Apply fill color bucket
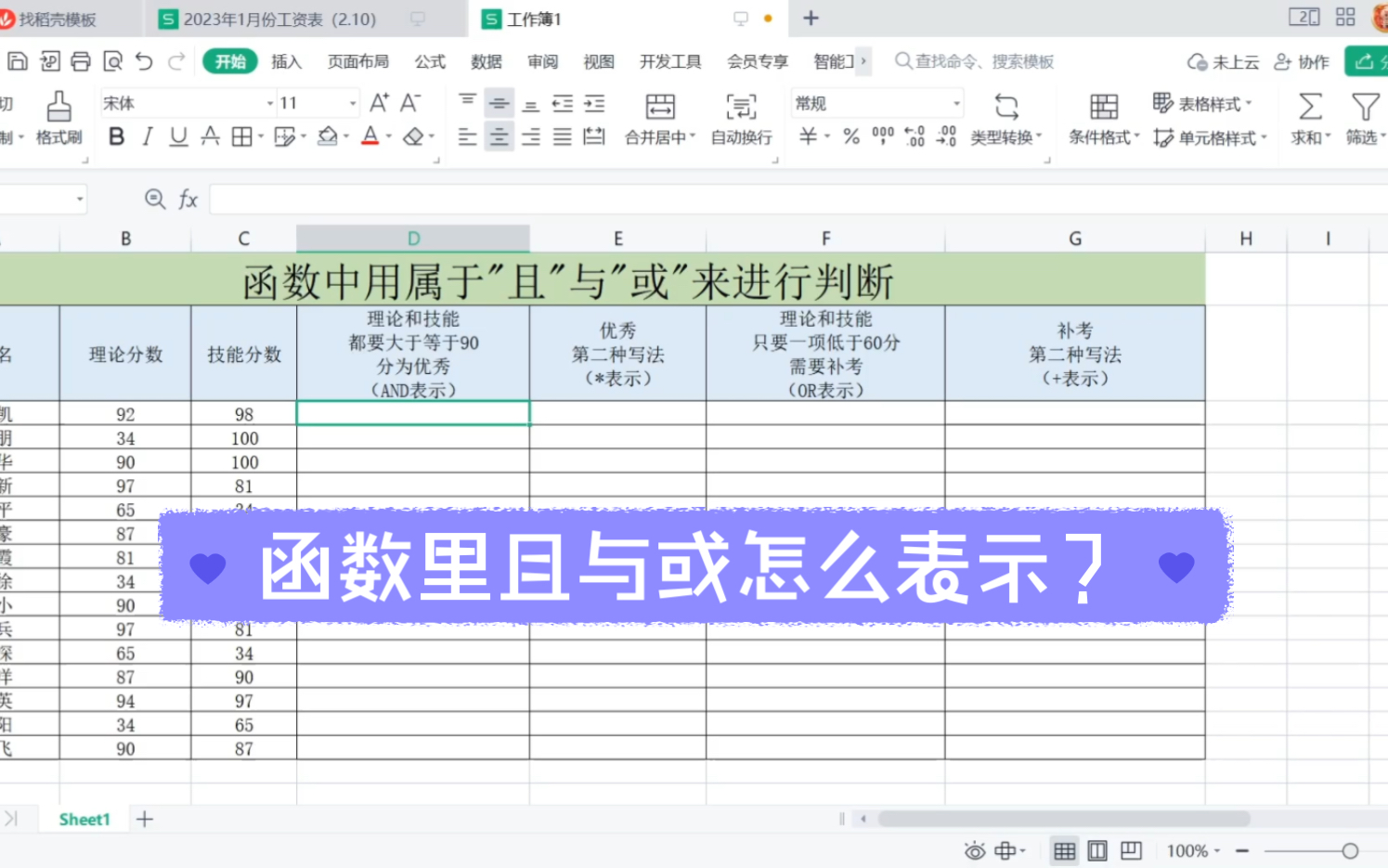Viewport: 1388px width, 868px height. pyautogui.click(x=328, y=137)
